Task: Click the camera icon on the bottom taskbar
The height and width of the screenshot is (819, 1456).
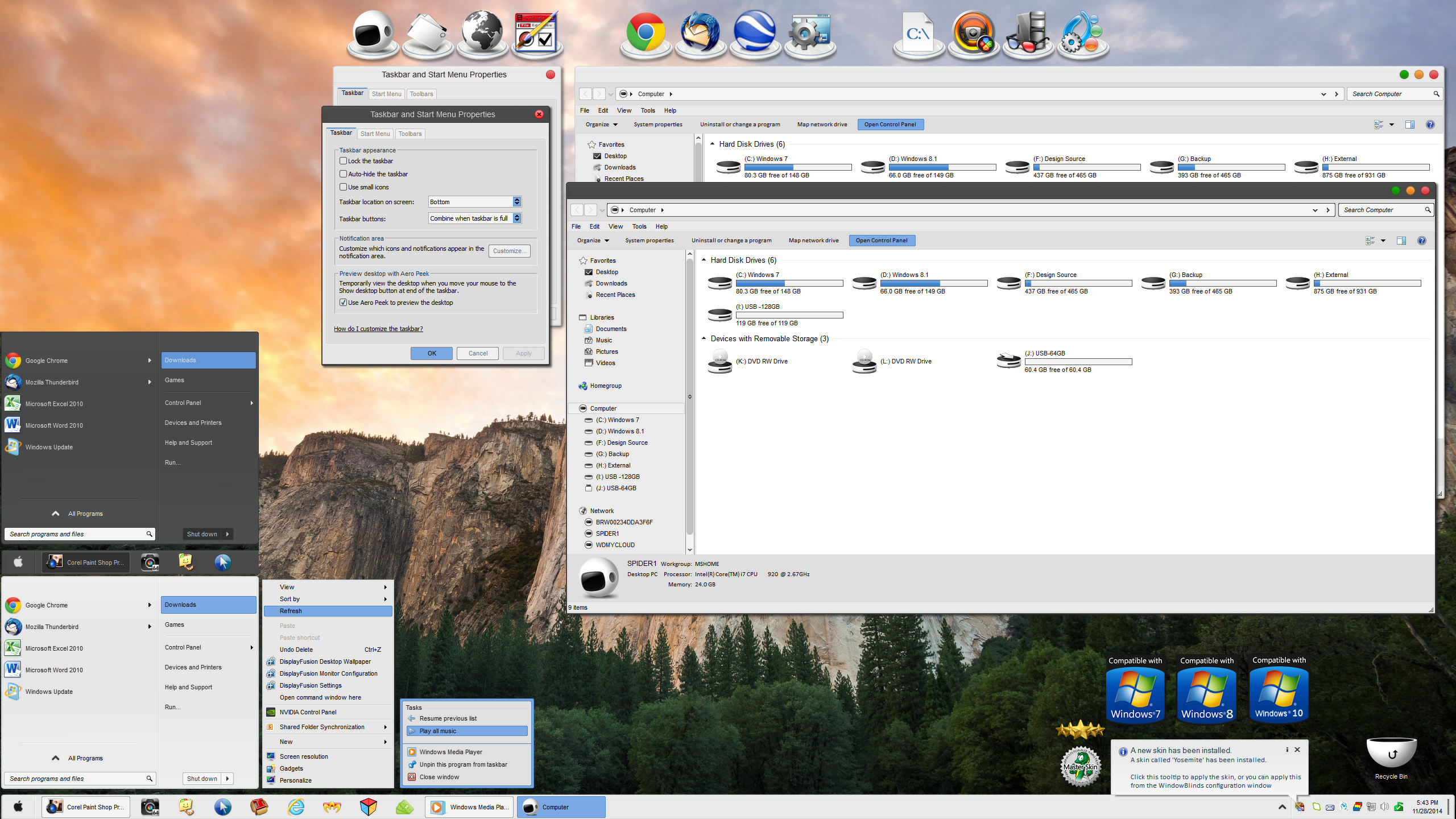Action: click(x=150, y=807)
